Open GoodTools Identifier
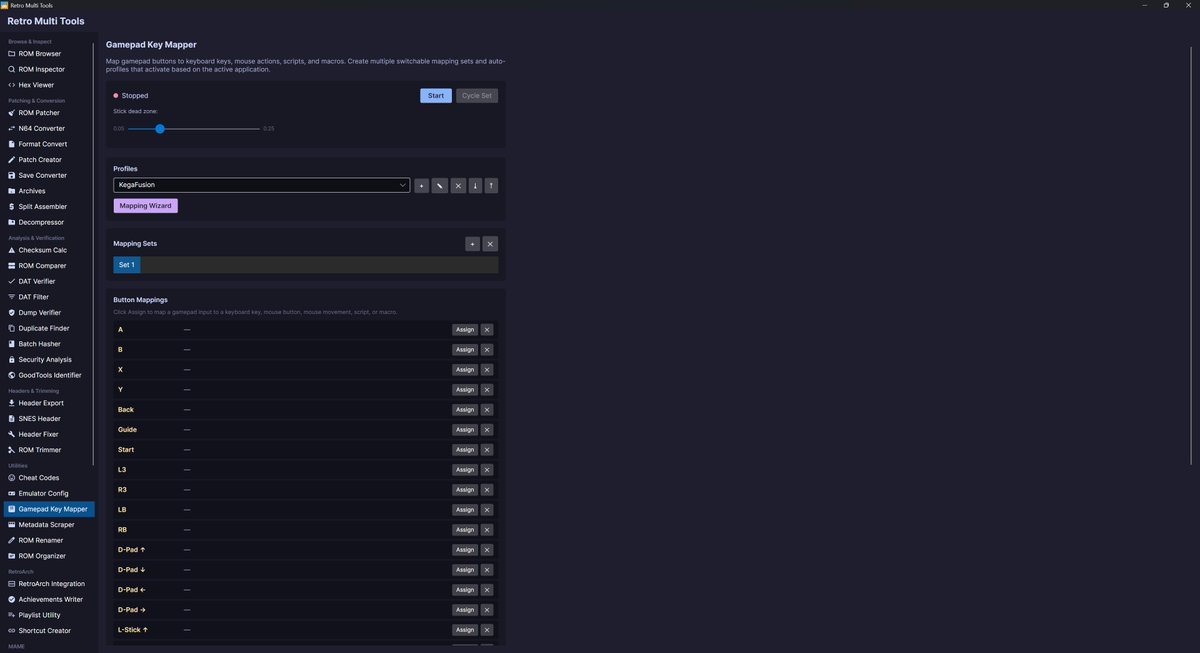1200x653 pixels. tap(49, 375)
